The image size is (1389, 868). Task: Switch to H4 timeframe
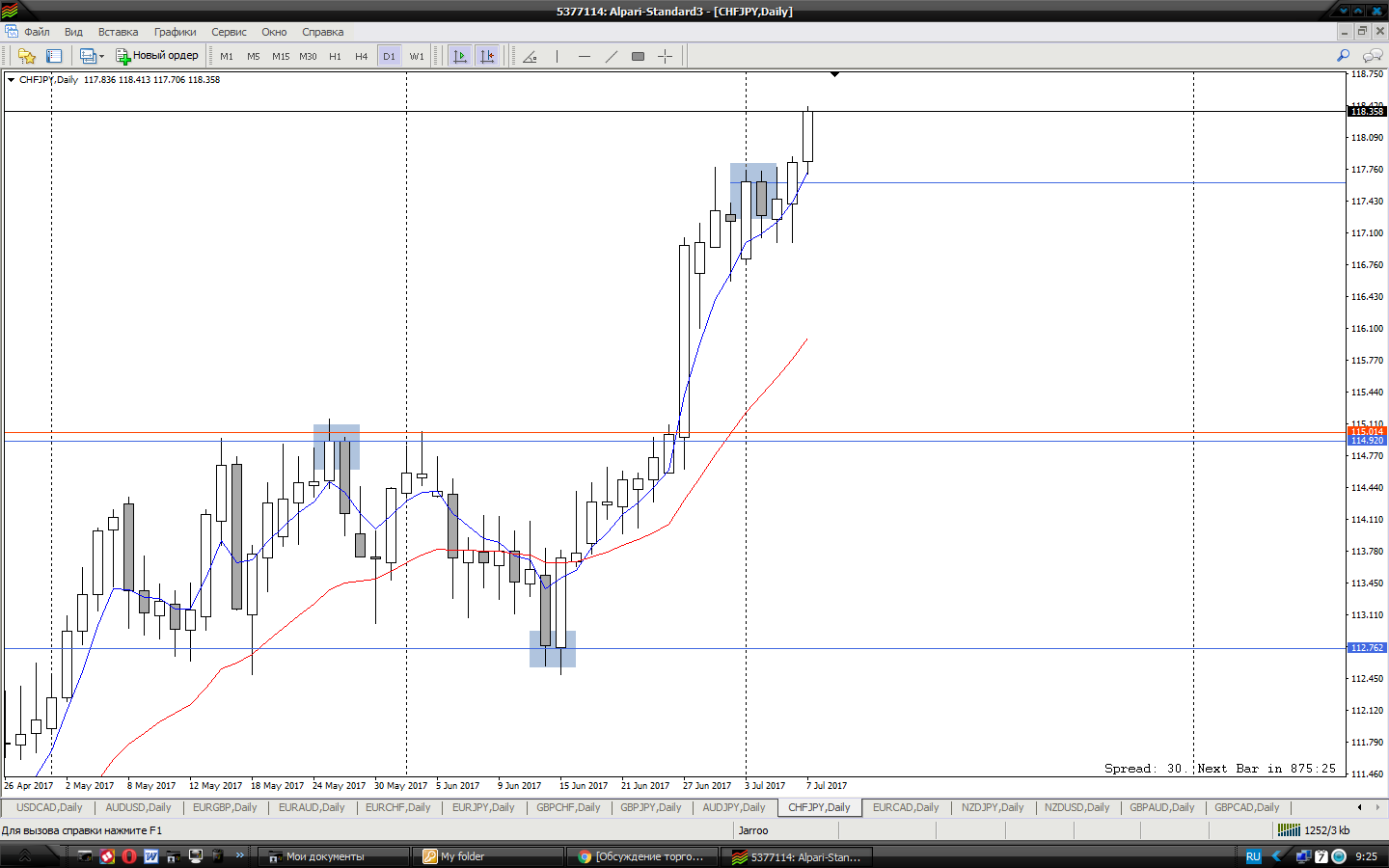(362, 56)
